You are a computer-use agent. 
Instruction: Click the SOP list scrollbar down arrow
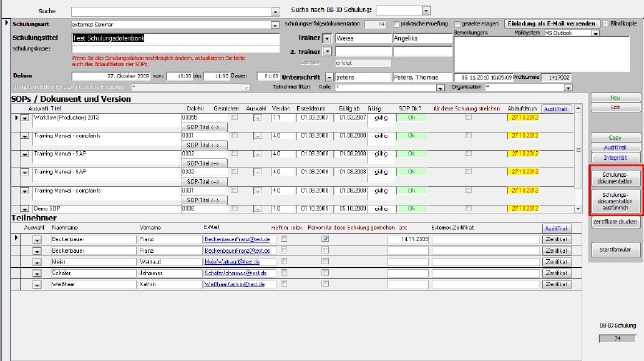click(x=578, y=209)
